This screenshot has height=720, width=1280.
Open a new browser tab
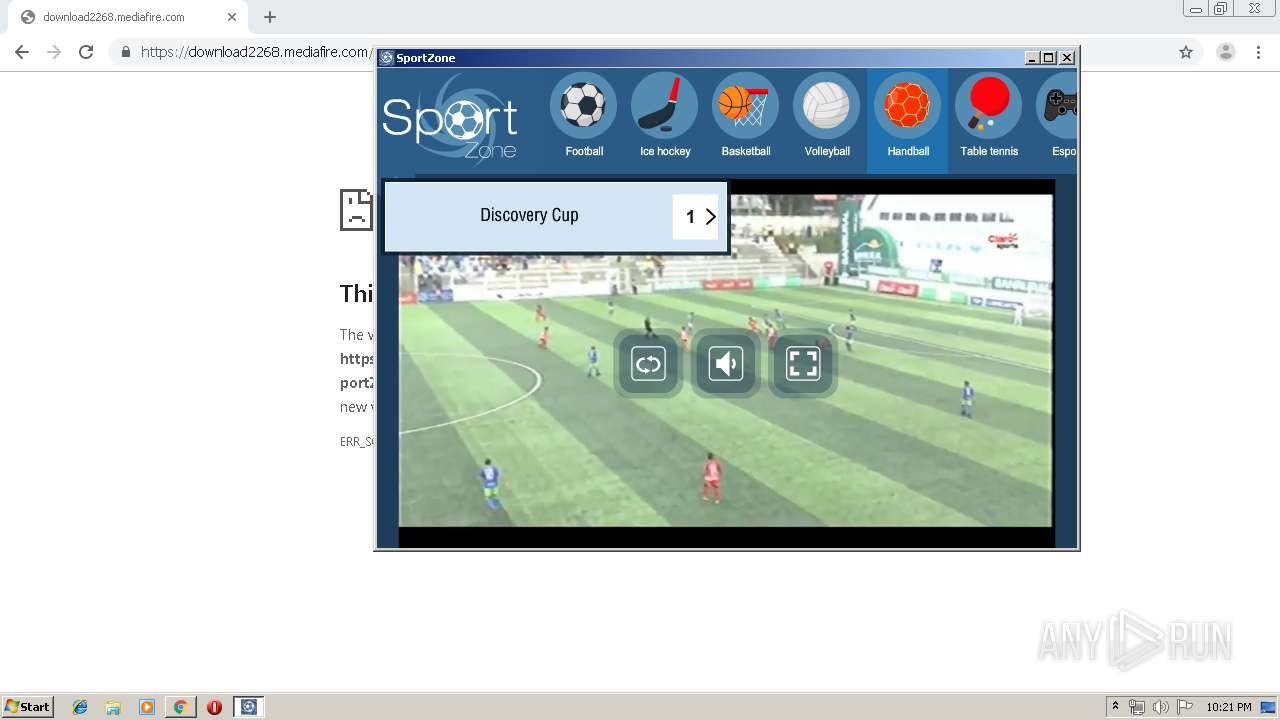point(270,17)
